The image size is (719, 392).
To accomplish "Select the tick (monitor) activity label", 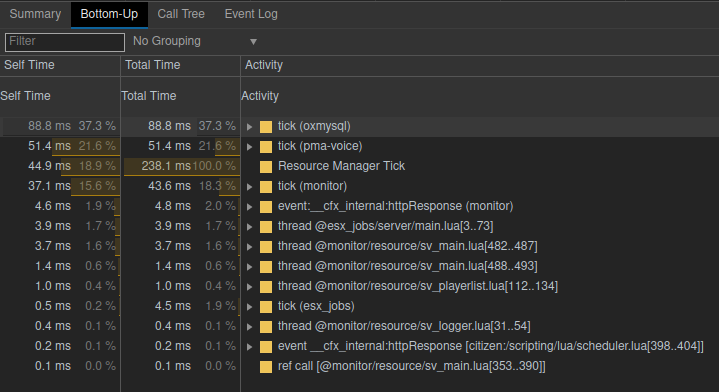I will 312,186.
